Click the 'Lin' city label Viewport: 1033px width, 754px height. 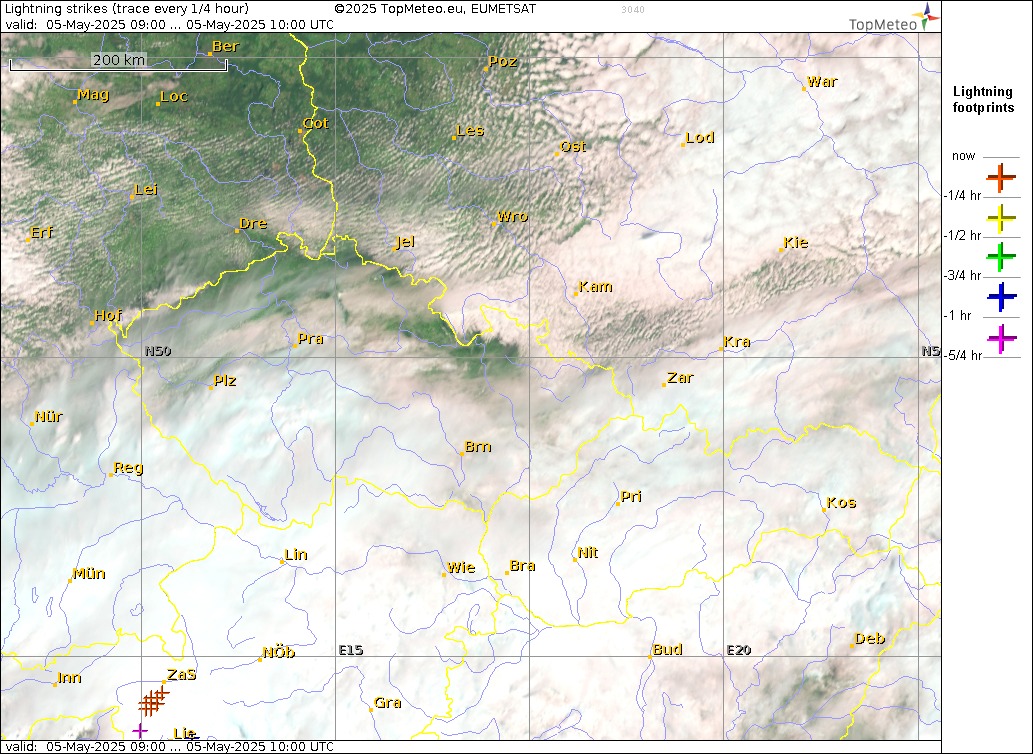point(296,554)
